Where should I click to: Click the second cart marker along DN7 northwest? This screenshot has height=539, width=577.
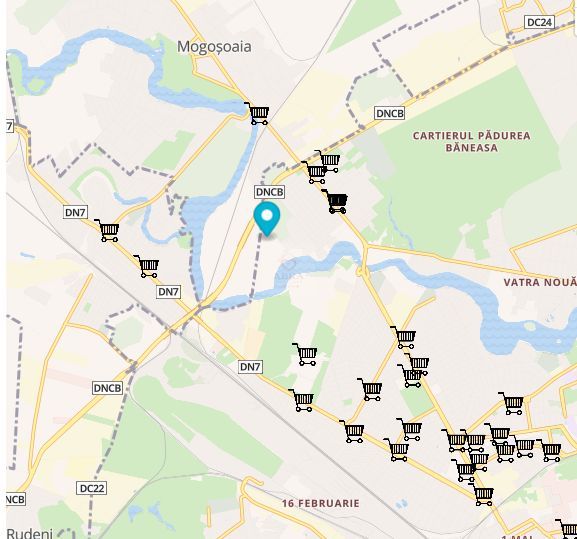147,266
